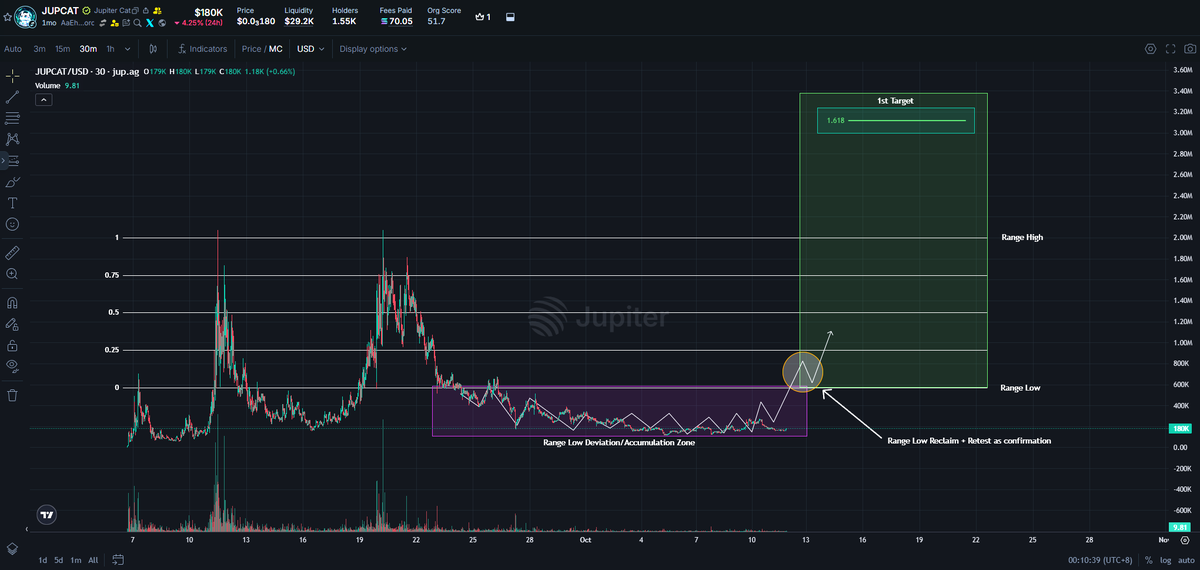
Task: Open the USD currency dropdown
Action: point(309,49)
